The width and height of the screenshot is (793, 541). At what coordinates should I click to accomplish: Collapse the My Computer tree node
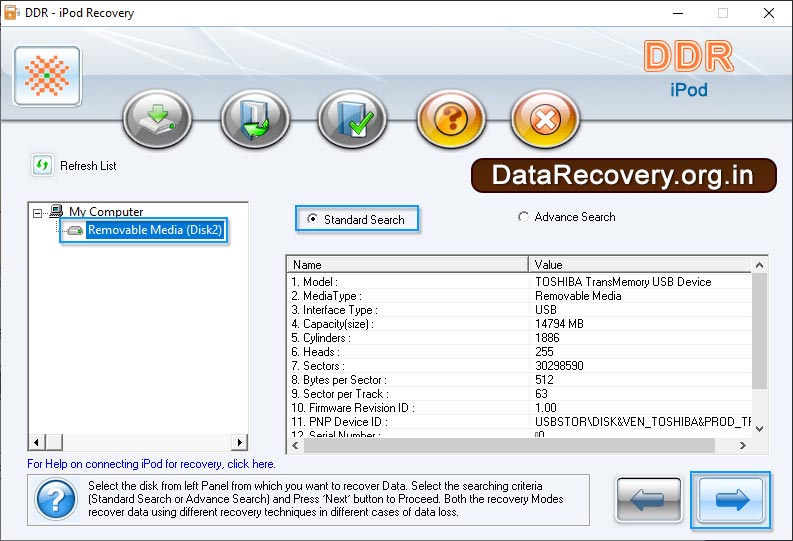(37, 213)
